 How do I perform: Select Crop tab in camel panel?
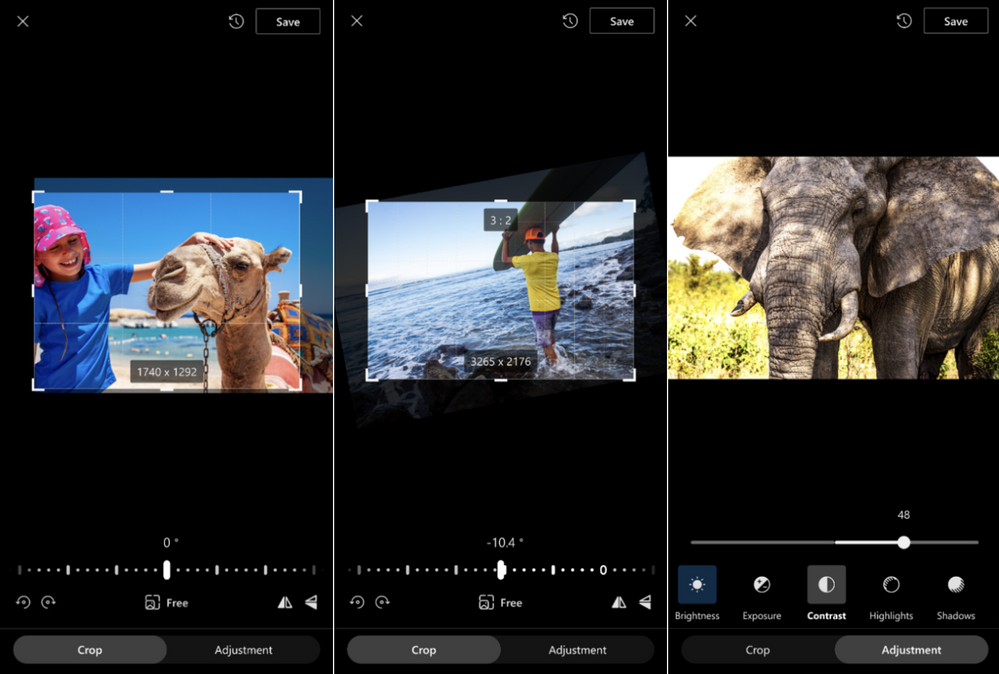tap(90, 650)
